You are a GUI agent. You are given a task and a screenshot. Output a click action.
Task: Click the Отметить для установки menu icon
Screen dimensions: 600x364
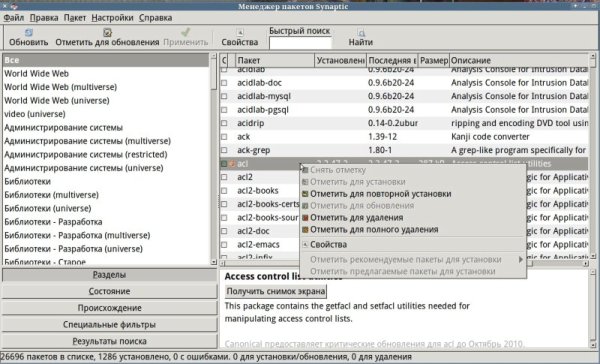pyautogui.click(x=305, y=182)
